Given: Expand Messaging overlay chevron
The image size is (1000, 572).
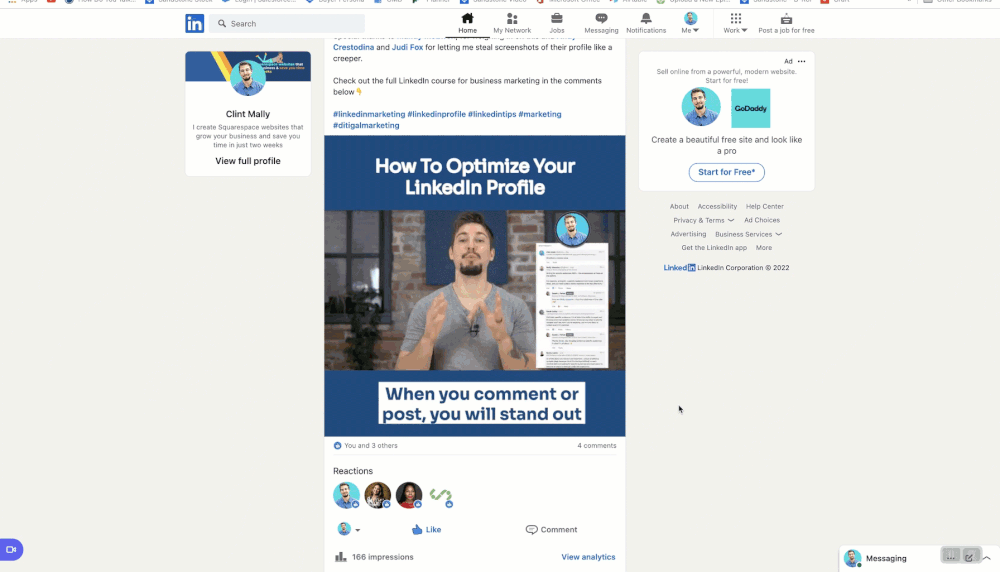Looking at the screenshot, I should point(987,558).
